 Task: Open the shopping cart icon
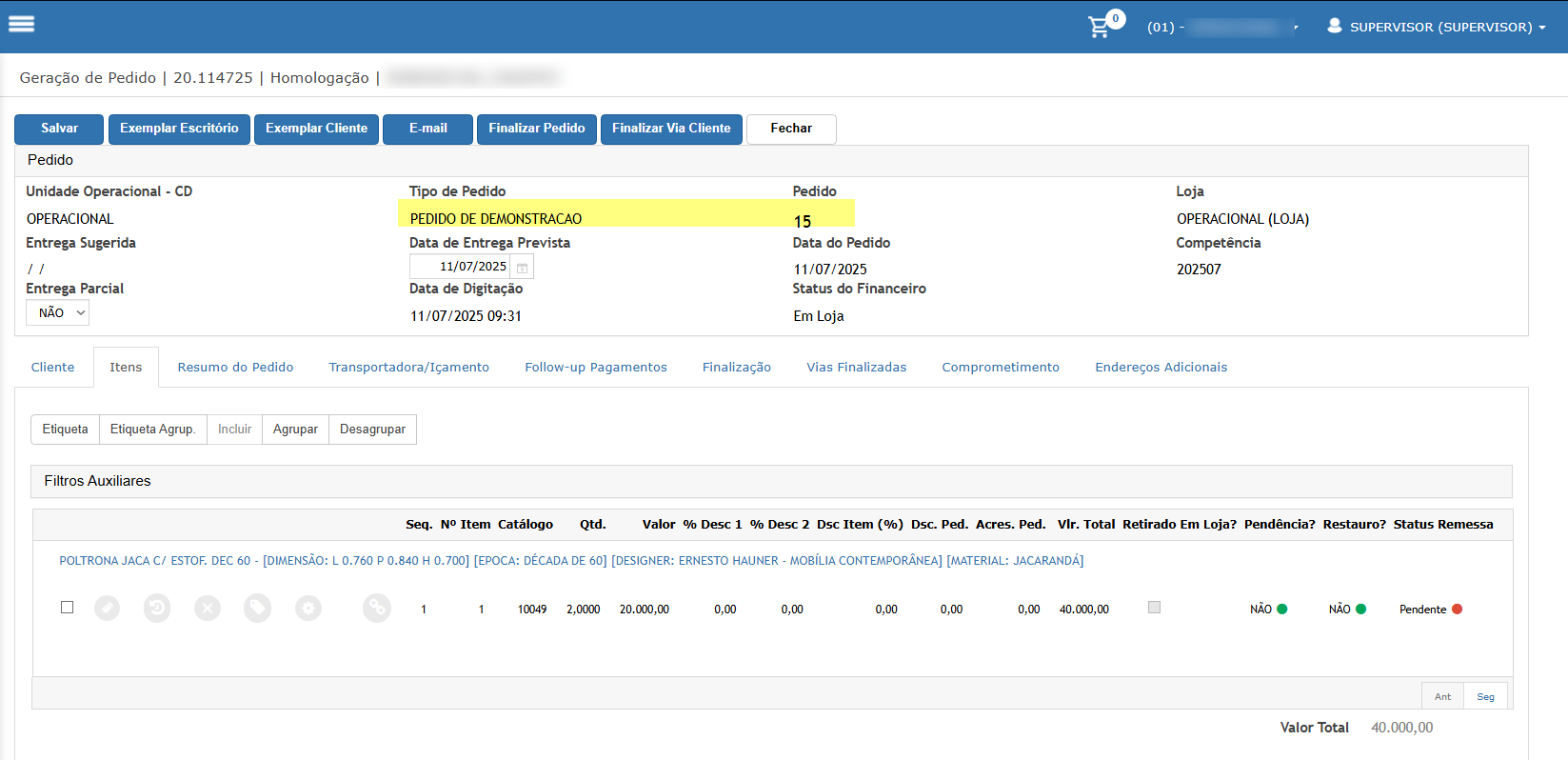click(x=1100, y=27)
